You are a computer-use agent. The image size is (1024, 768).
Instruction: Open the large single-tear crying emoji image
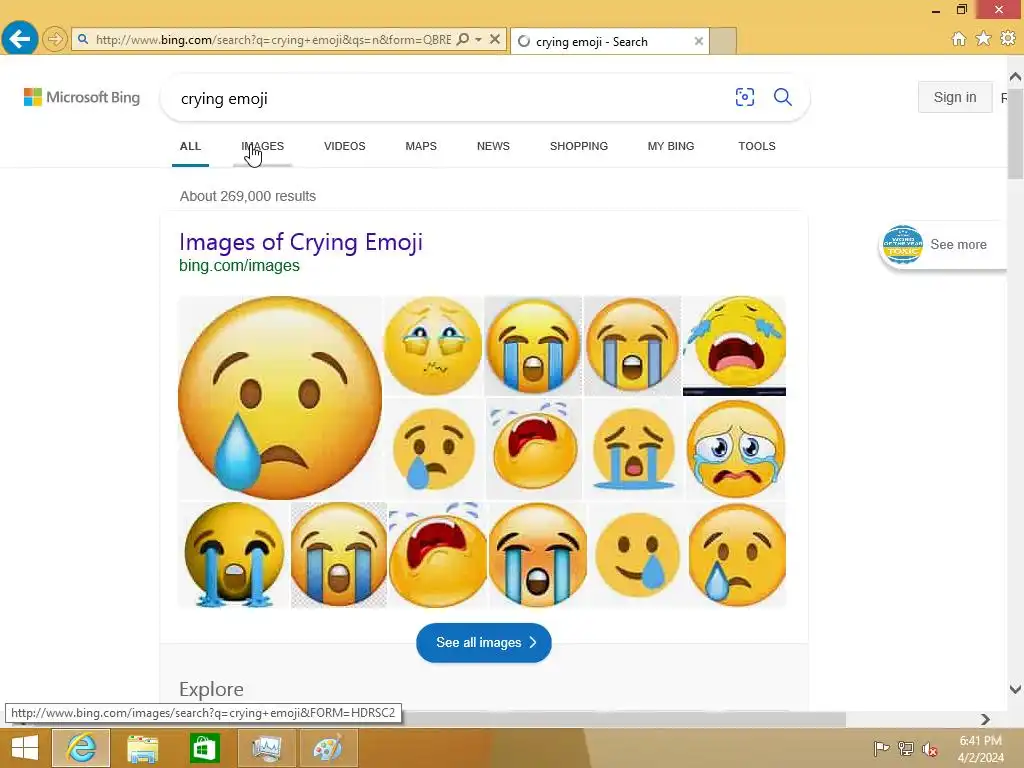[280, 398]
